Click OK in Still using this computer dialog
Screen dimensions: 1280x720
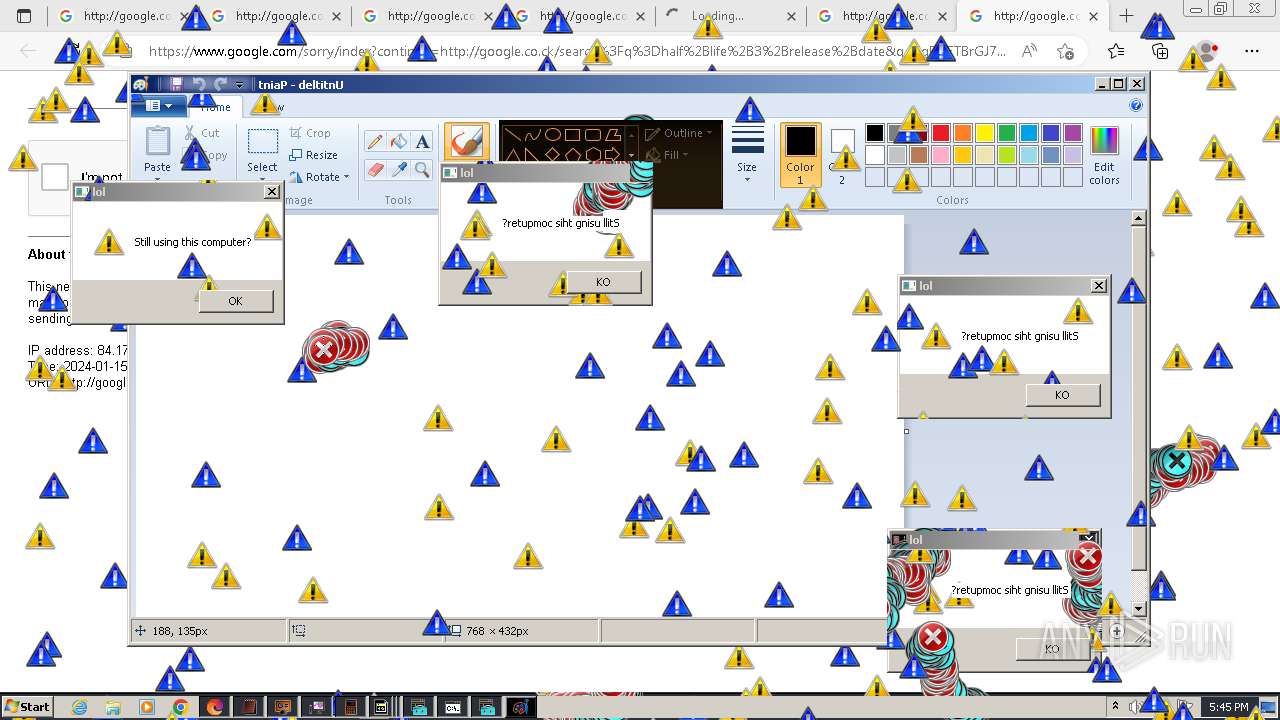pos(235,301)
